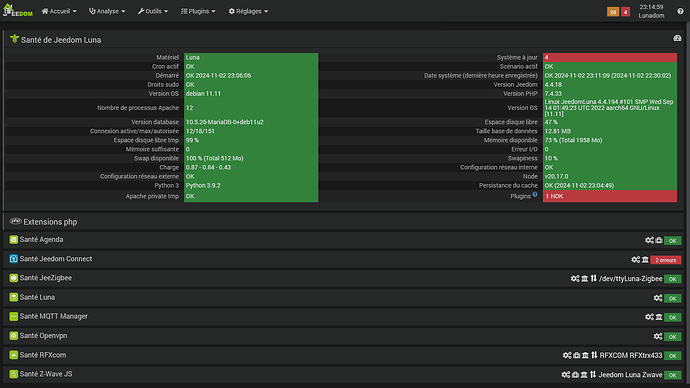The image size is (690, 388).
Task: Open the Réglages dropdown menu
Action: click(248, 11)
